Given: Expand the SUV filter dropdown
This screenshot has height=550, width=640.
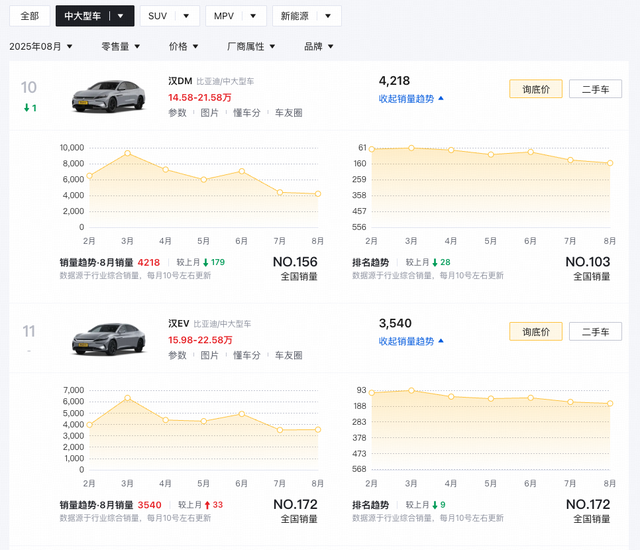Looking at the screenshot, I should coord(186,16).
